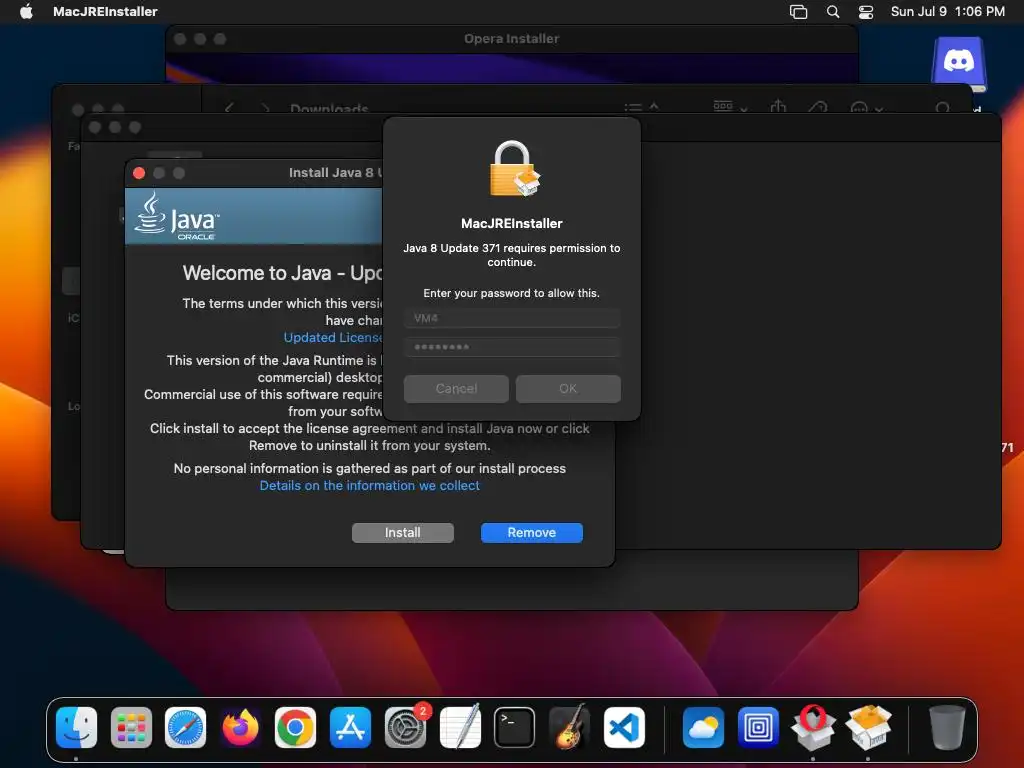Open Spotlight search in menu bar
The width and height of the screenshot is (1024, 768).
point(833,11)
